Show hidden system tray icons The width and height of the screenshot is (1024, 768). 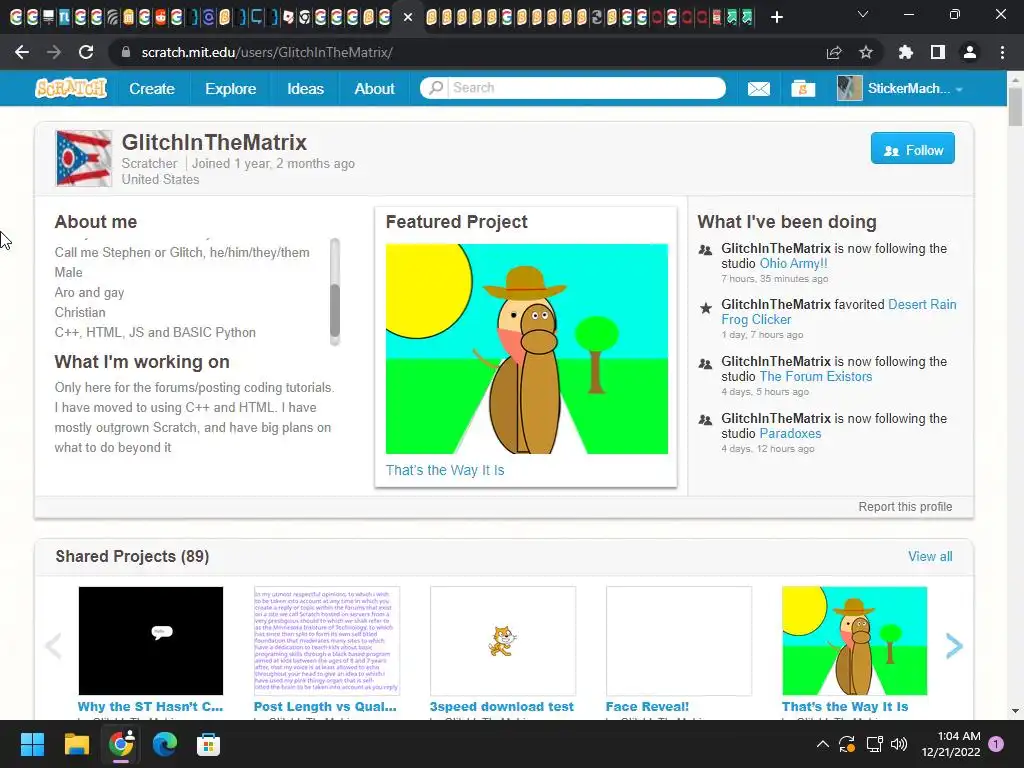tap(823, 744)
